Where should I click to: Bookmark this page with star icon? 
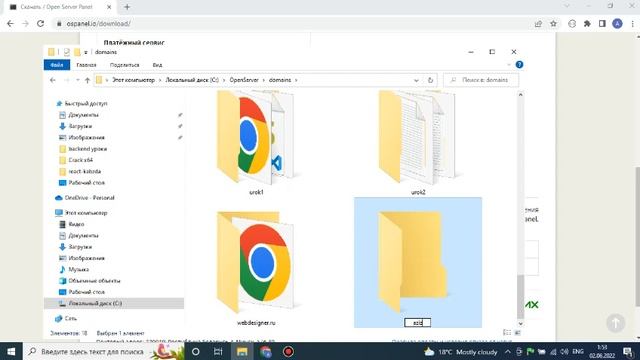pos(553,24)
